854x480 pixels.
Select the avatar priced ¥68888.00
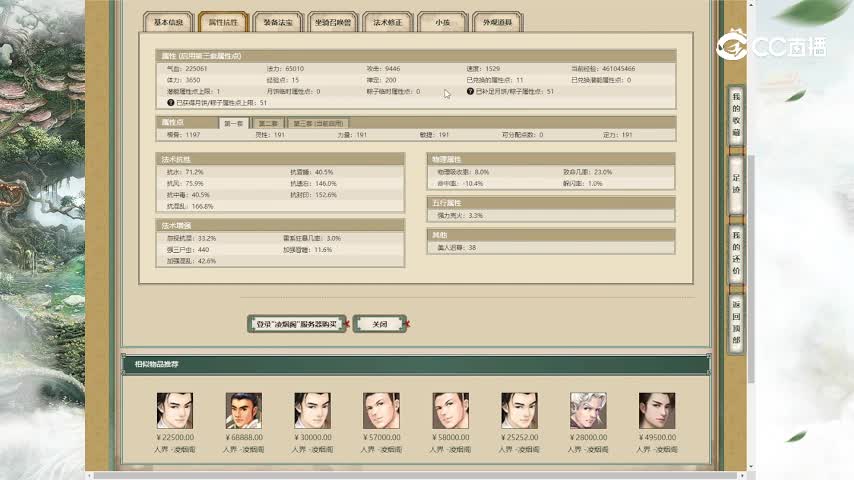(244, 411)
